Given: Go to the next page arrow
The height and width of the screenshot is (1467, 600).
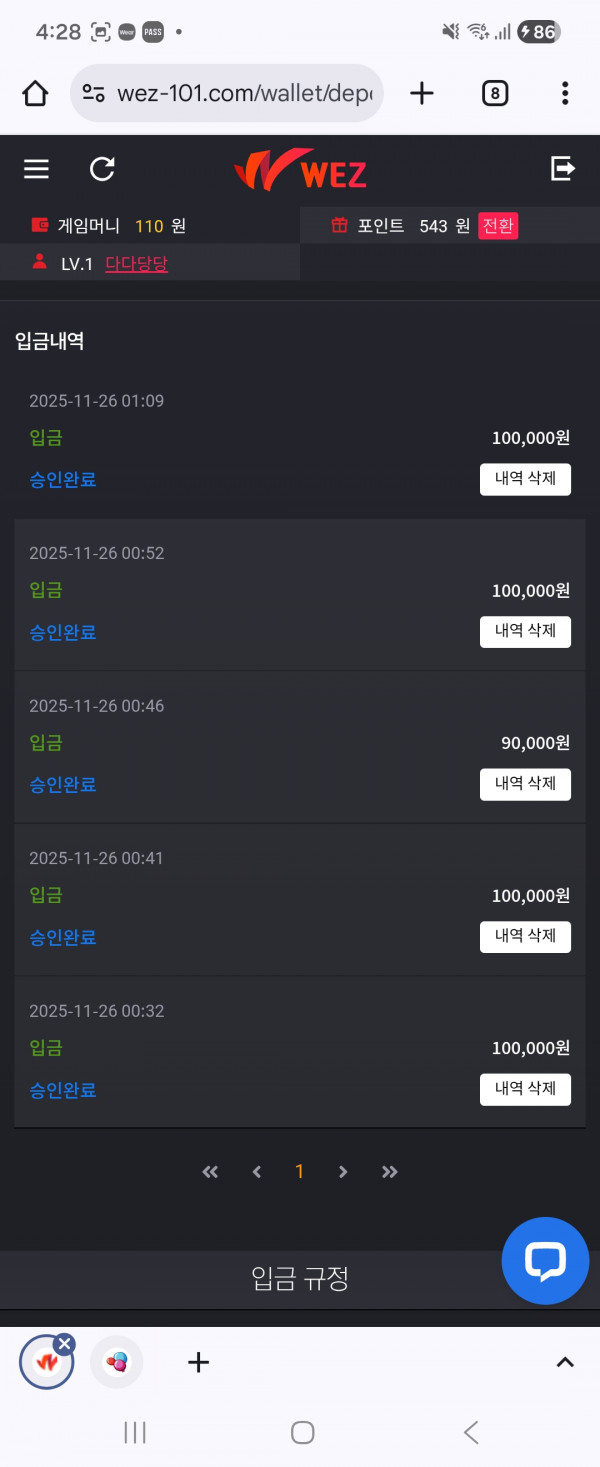Looking at the screenshot, I should pos(343,1172).
